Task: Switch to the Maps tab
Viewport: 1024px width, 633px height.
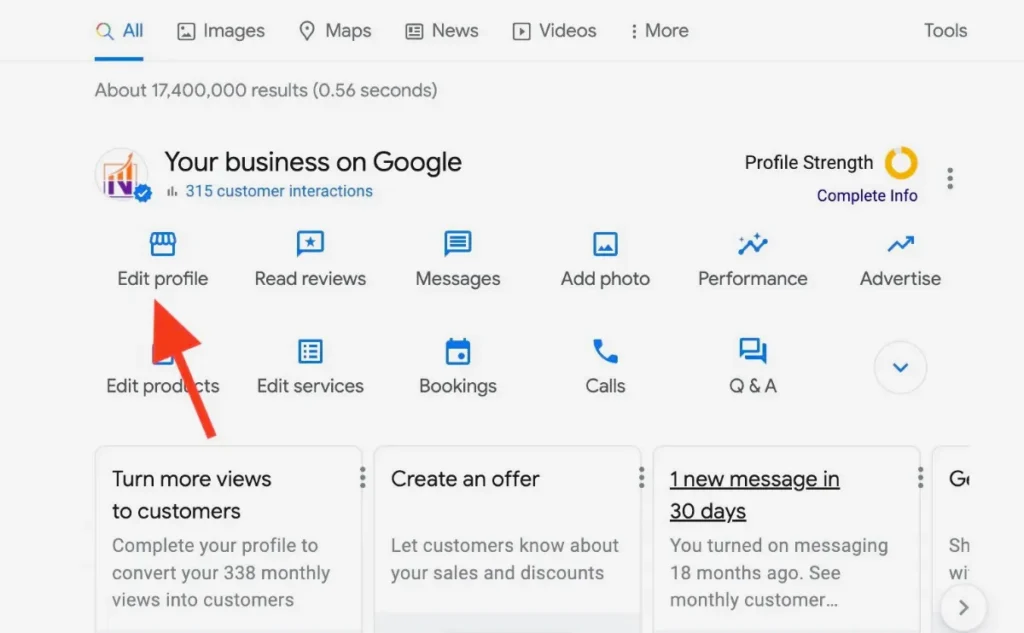Action: [335, 31]
